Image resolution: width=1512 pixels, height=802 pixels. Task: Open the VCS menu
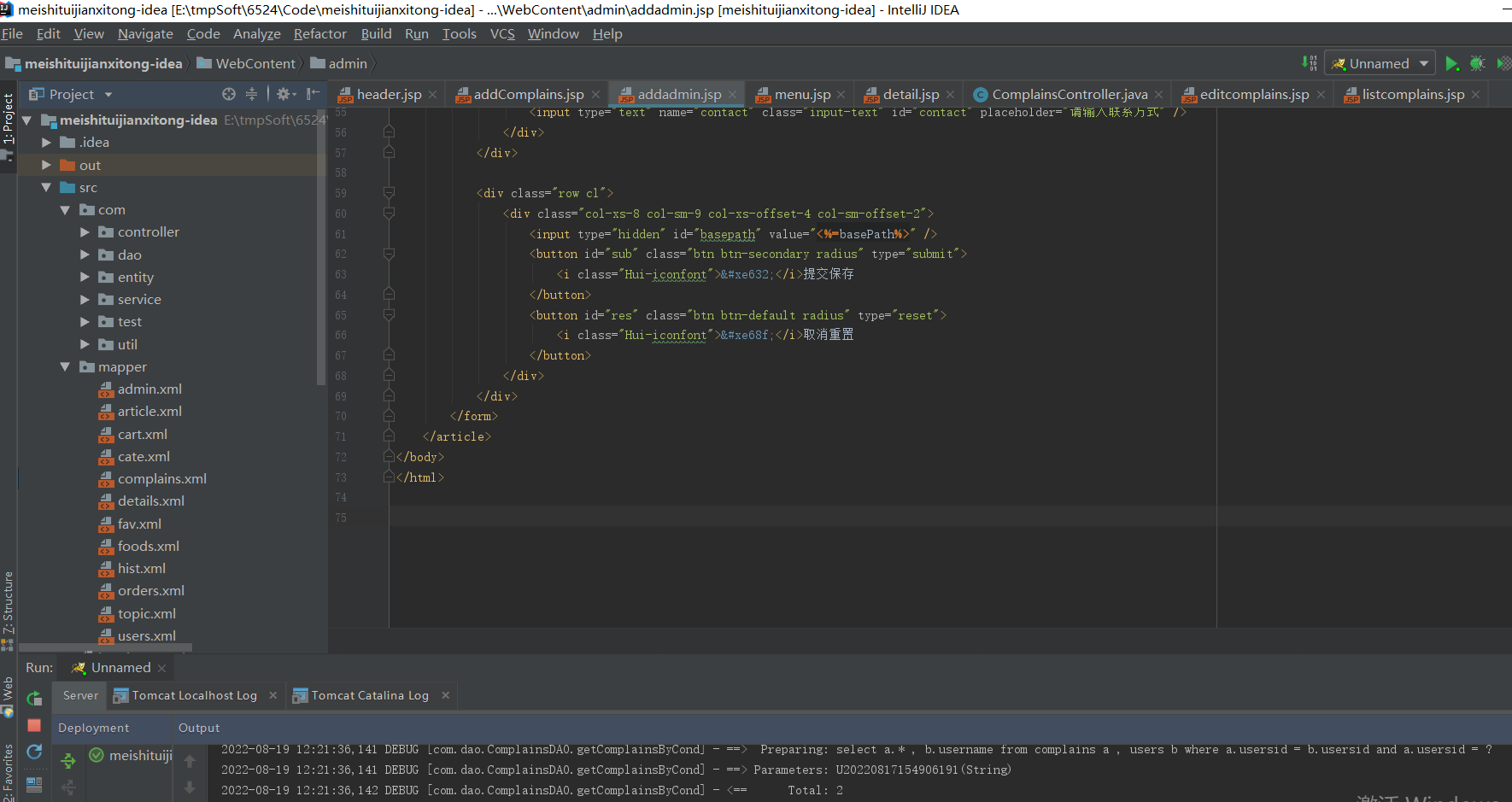coord(502,34)
